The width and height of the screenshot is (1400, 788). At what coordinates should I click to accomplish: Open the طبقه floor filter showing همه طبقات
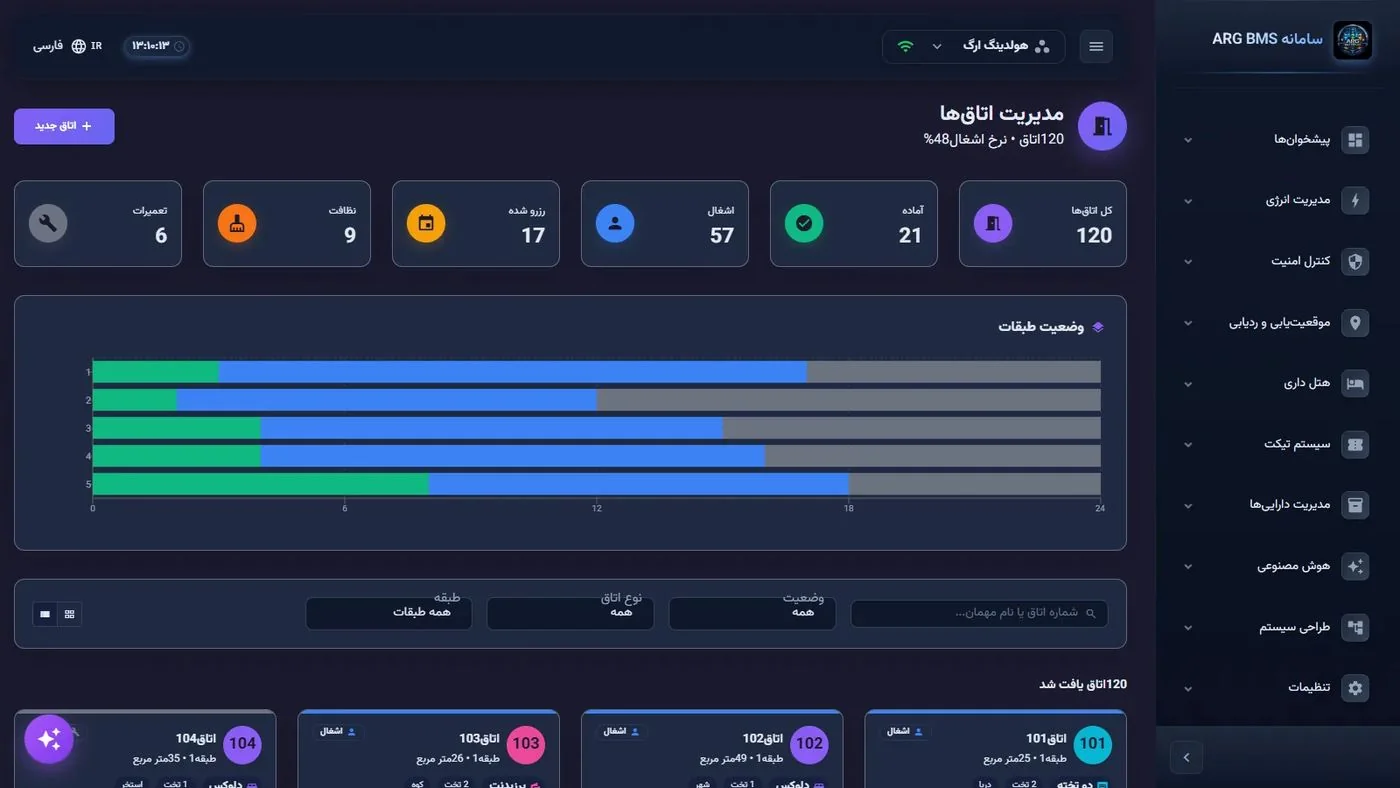point(389,613)
